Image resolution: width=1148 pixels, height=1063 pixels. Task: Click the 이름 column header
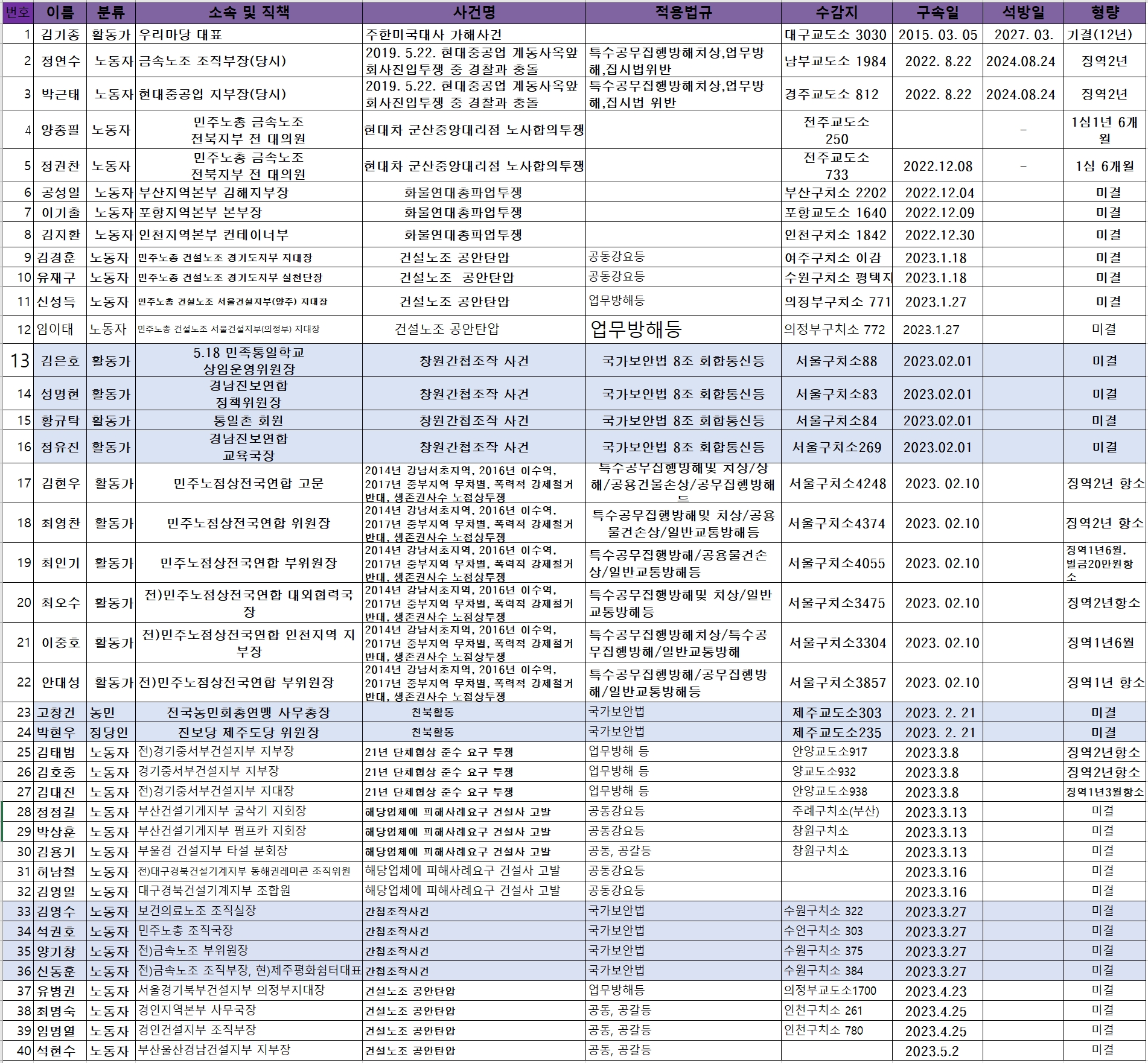(60, 13)
